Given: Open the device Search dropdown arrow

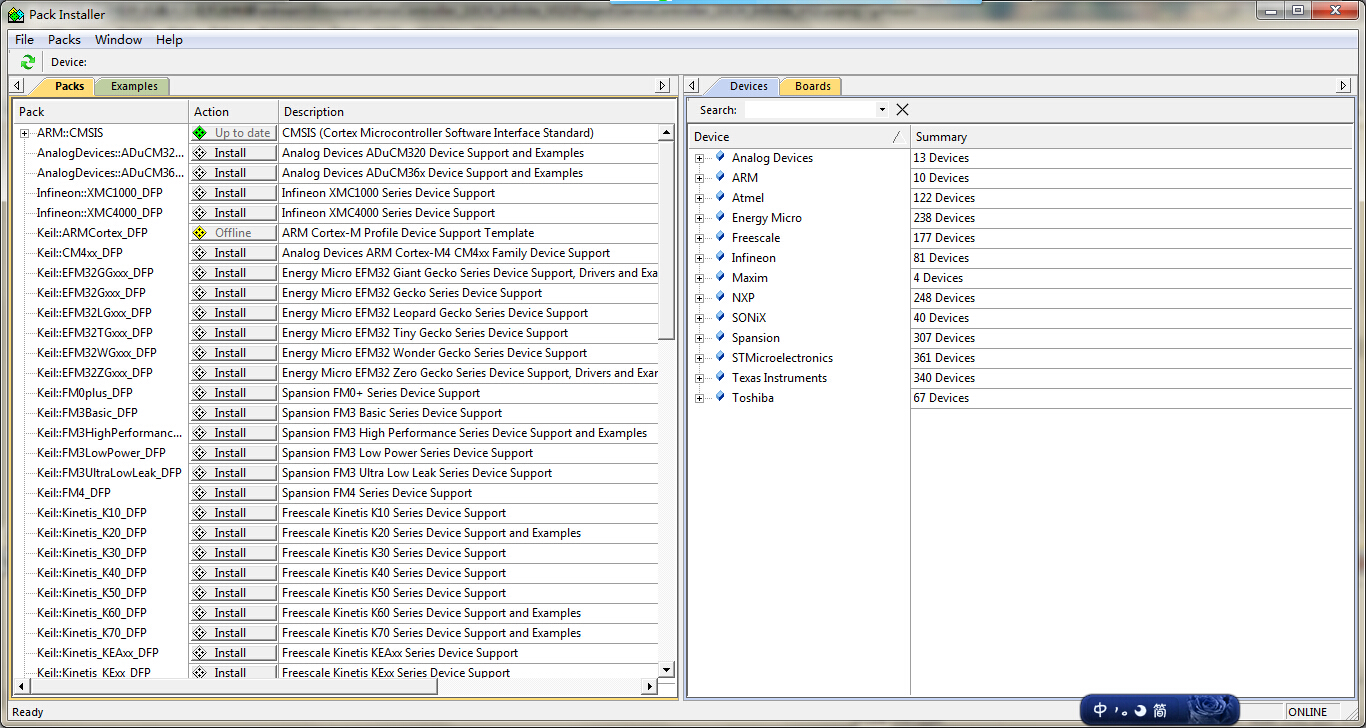Looking at the screenshot, I should (x=882, y=110).
